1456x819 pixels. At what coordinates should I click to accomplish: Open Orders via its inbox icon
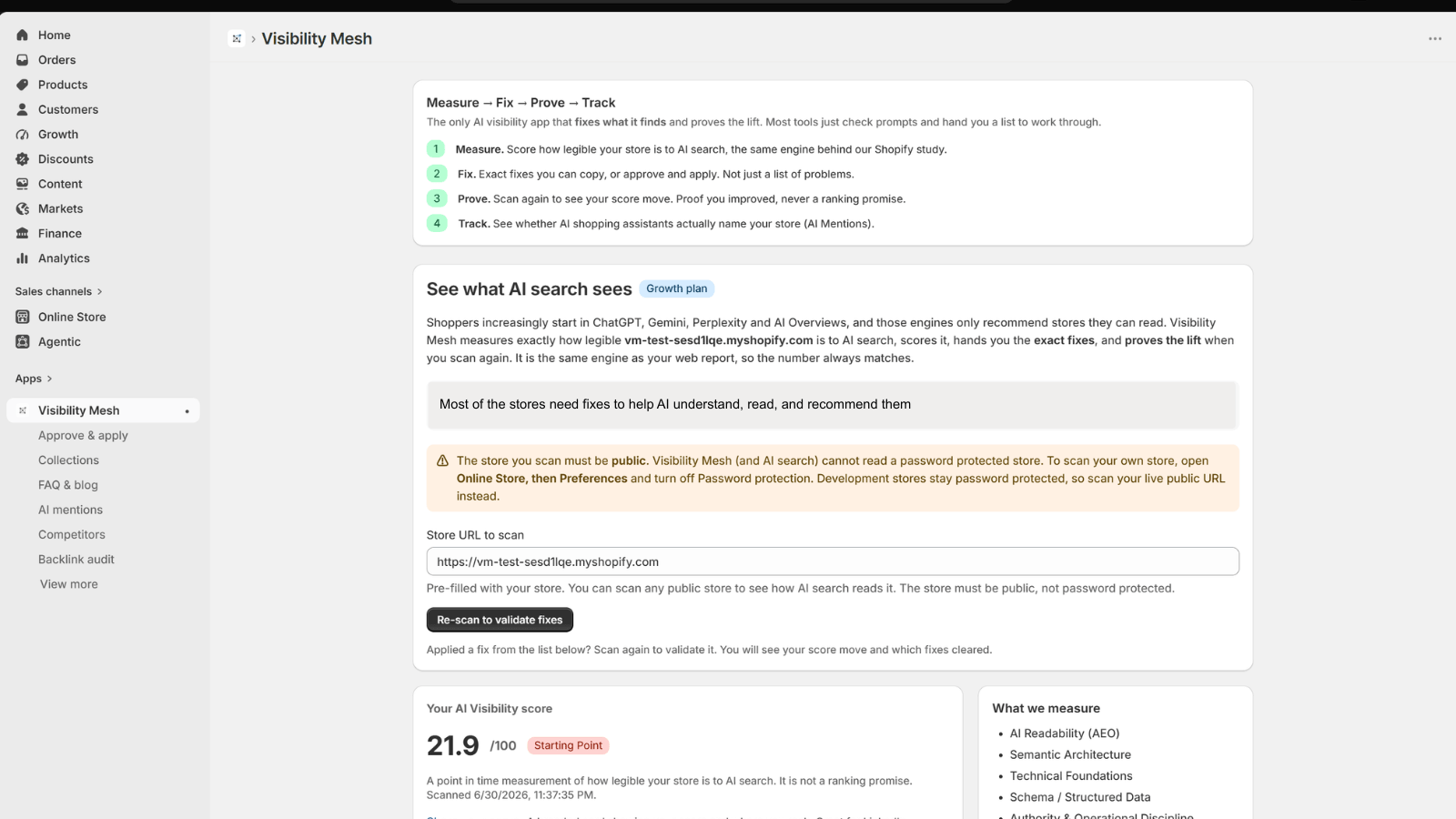[22, 60]
